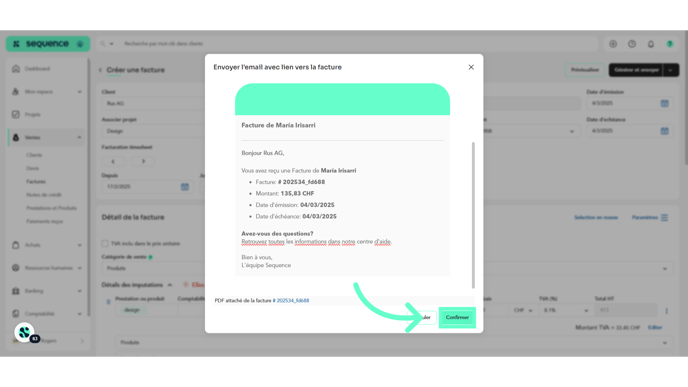Click the Prévisualiser button
The width and height of the screenshot is (688, 387).
point(585,70)
